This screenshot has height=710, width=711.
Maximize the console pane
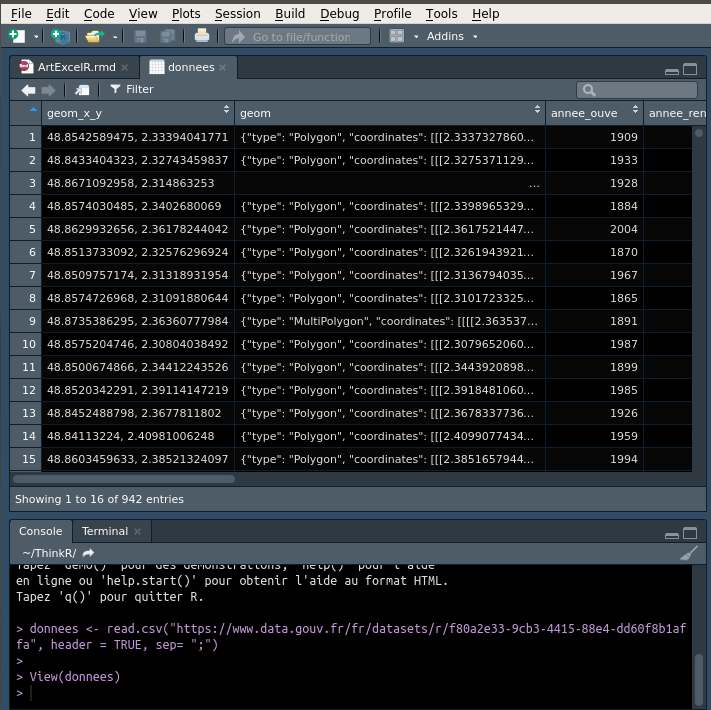(690, 533)
